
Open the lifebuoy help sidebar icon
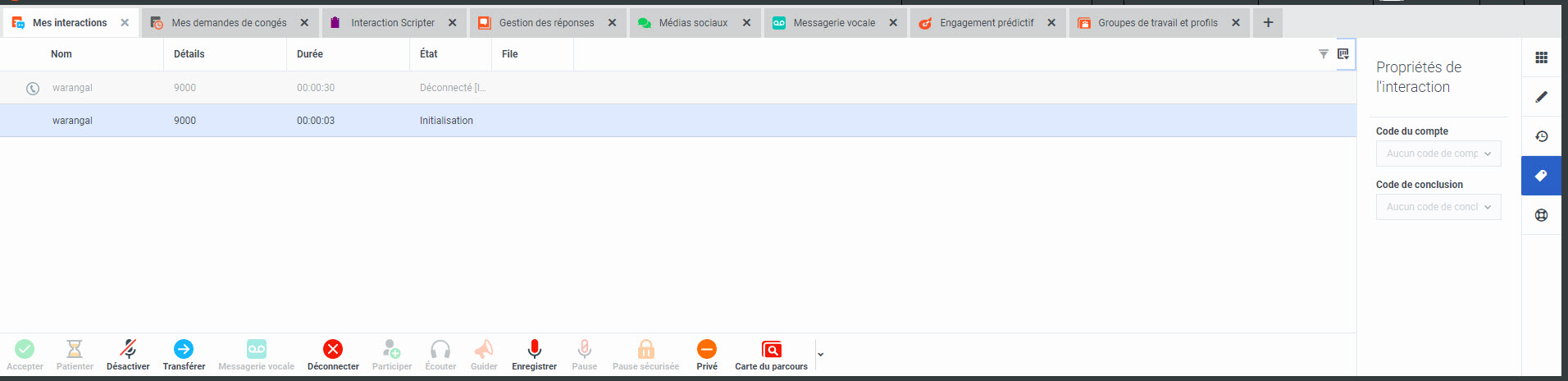[x=1541, y=215]
